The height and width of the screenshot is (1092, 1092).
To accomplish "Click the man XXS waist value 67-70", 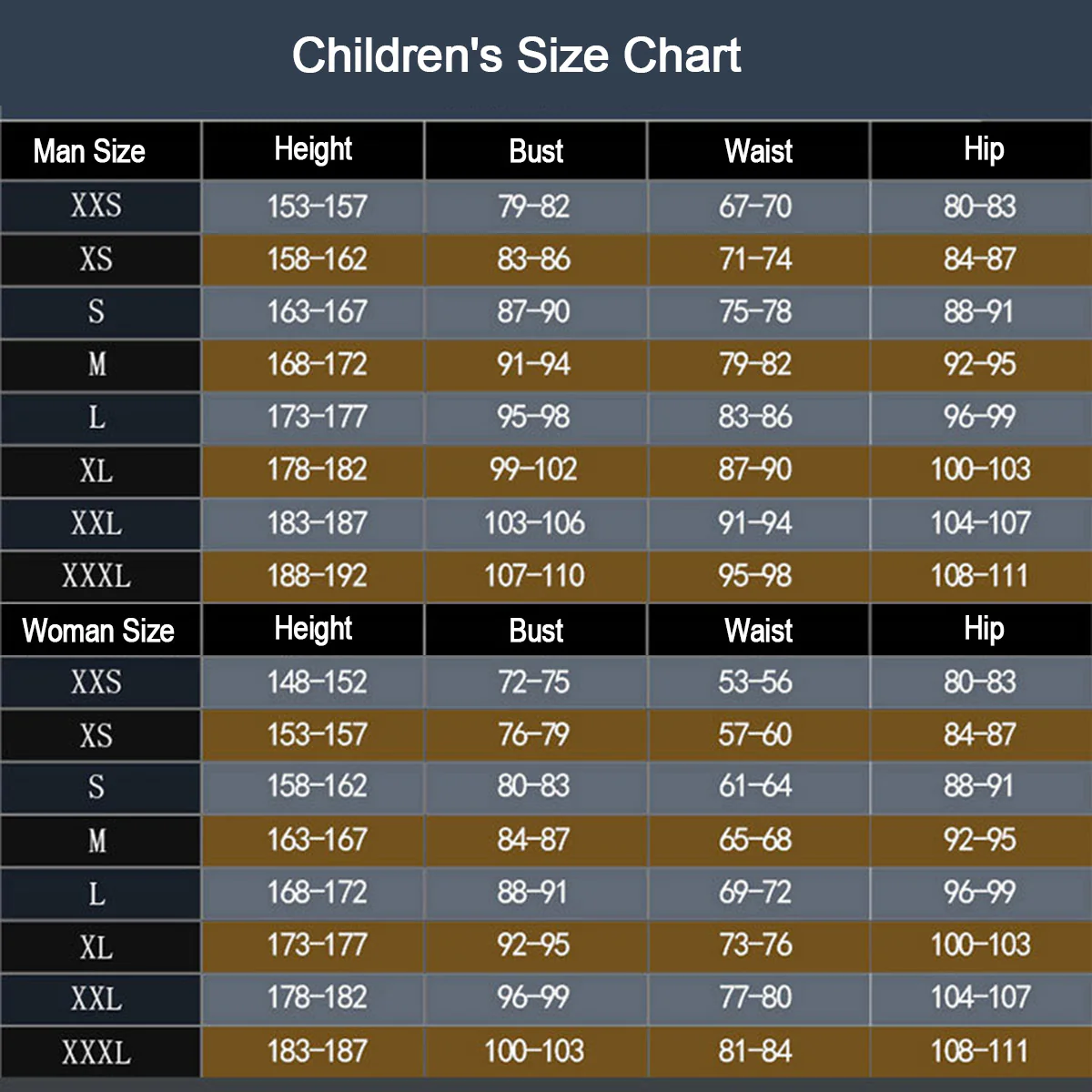I will (x=755, y=207).
